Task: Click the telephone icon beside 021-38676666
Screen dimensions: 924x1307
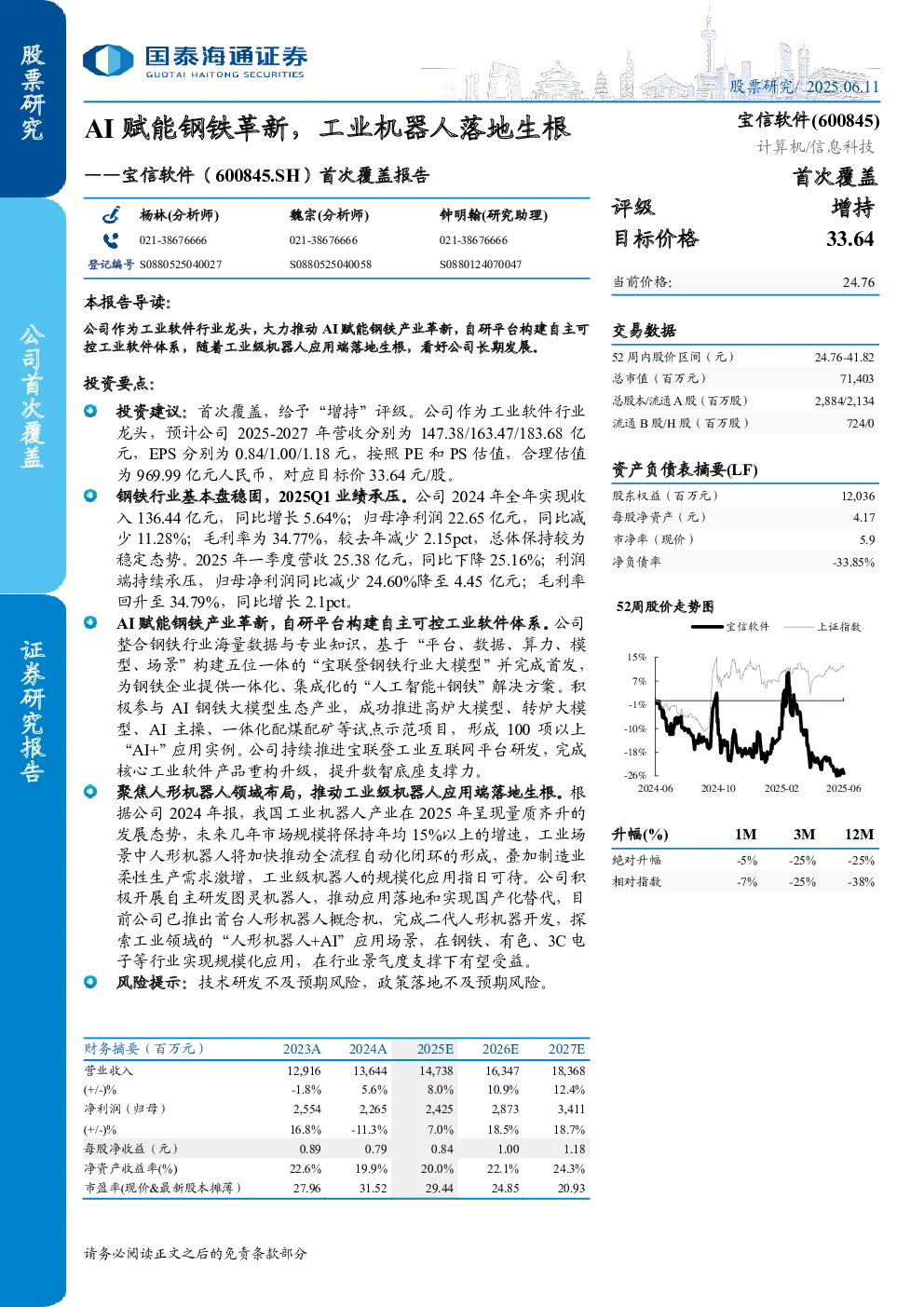Action: point(111,240)
